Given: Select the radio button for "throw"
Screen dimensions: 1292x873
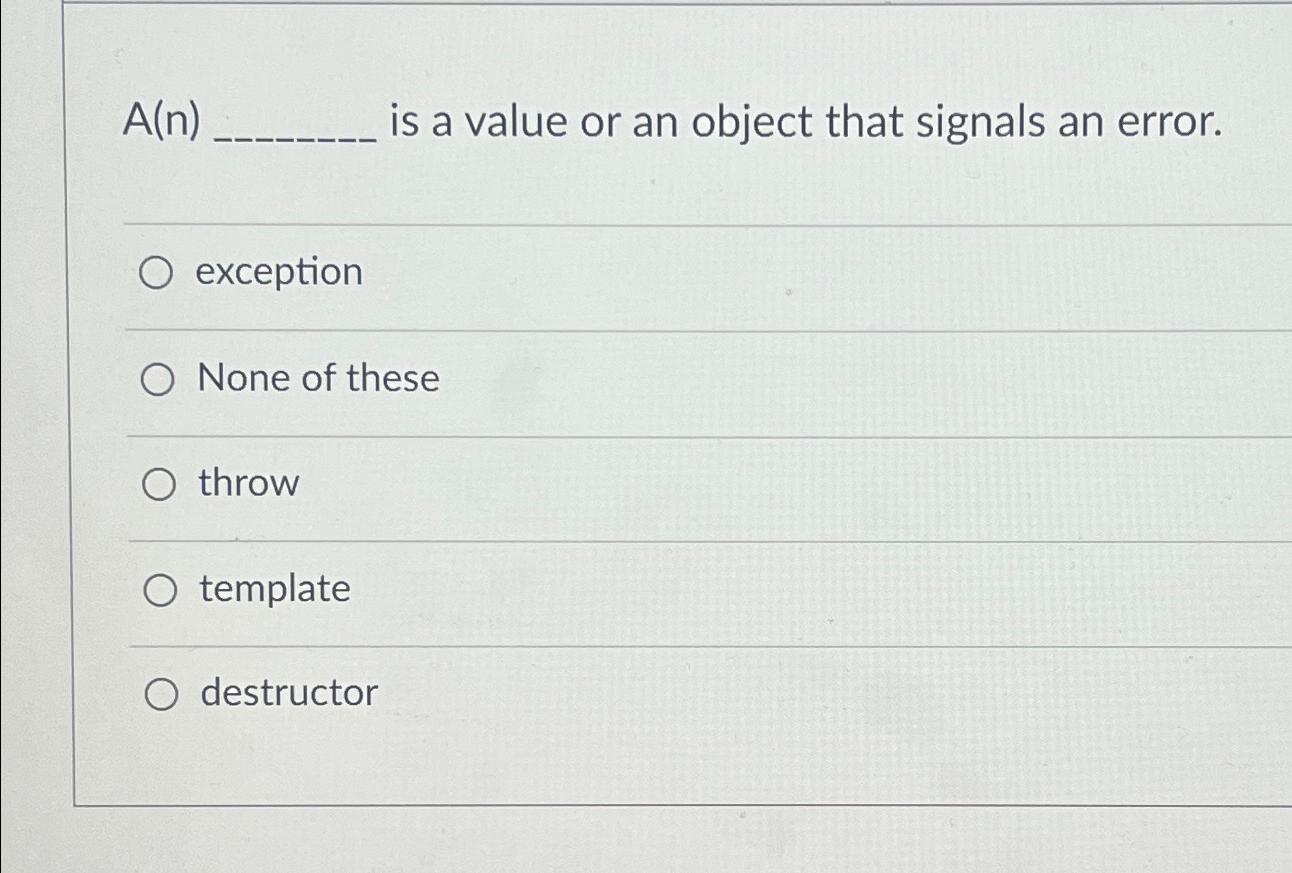Looking at the screenshot, I should click(x=157, y=483).
